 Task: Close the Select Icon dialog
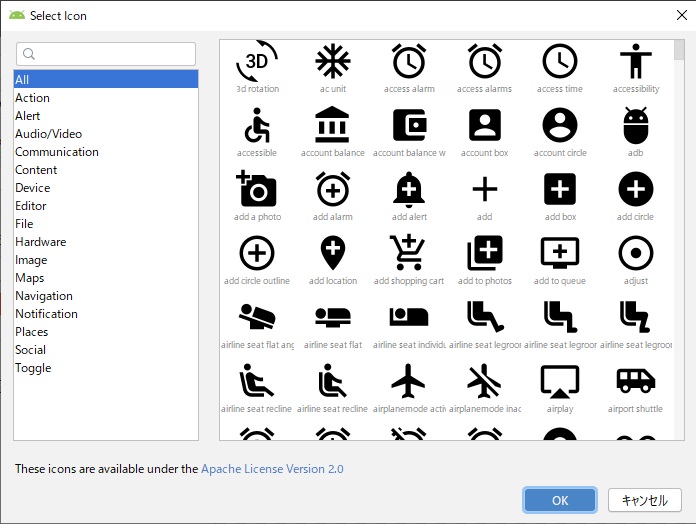point(682,15)
